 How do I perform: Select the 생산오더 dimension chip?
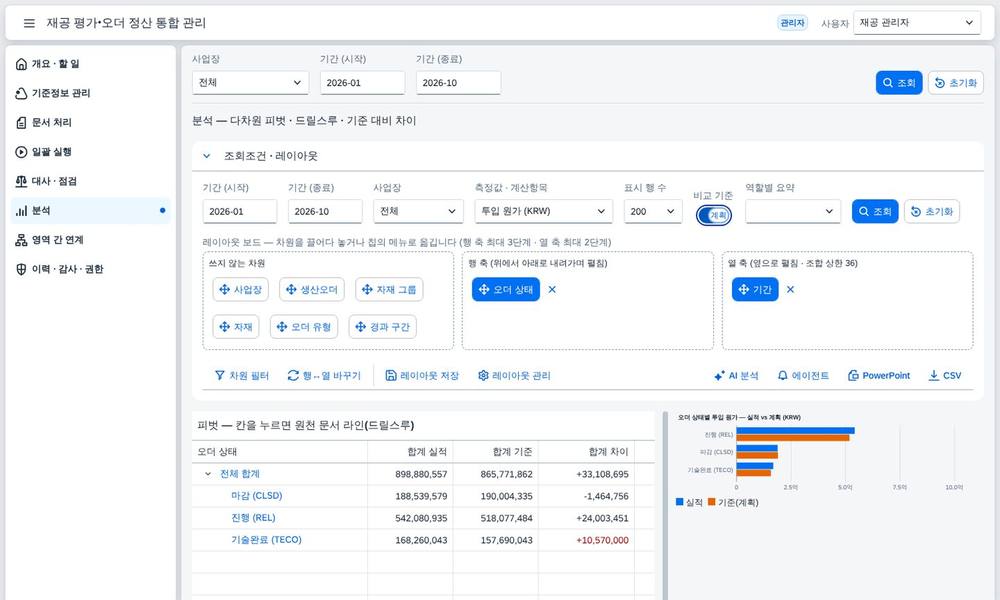click(x=312, y=289)
